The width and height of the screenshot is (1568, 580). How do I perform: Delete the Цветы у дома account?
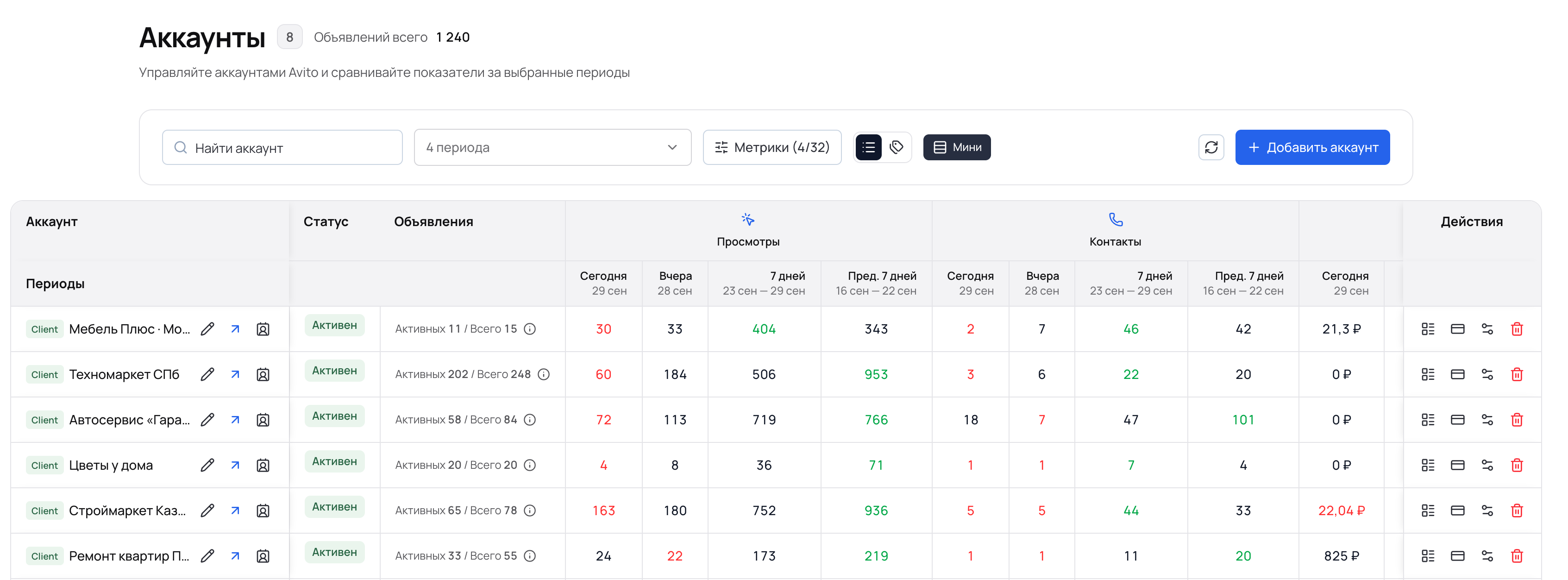1517,466
